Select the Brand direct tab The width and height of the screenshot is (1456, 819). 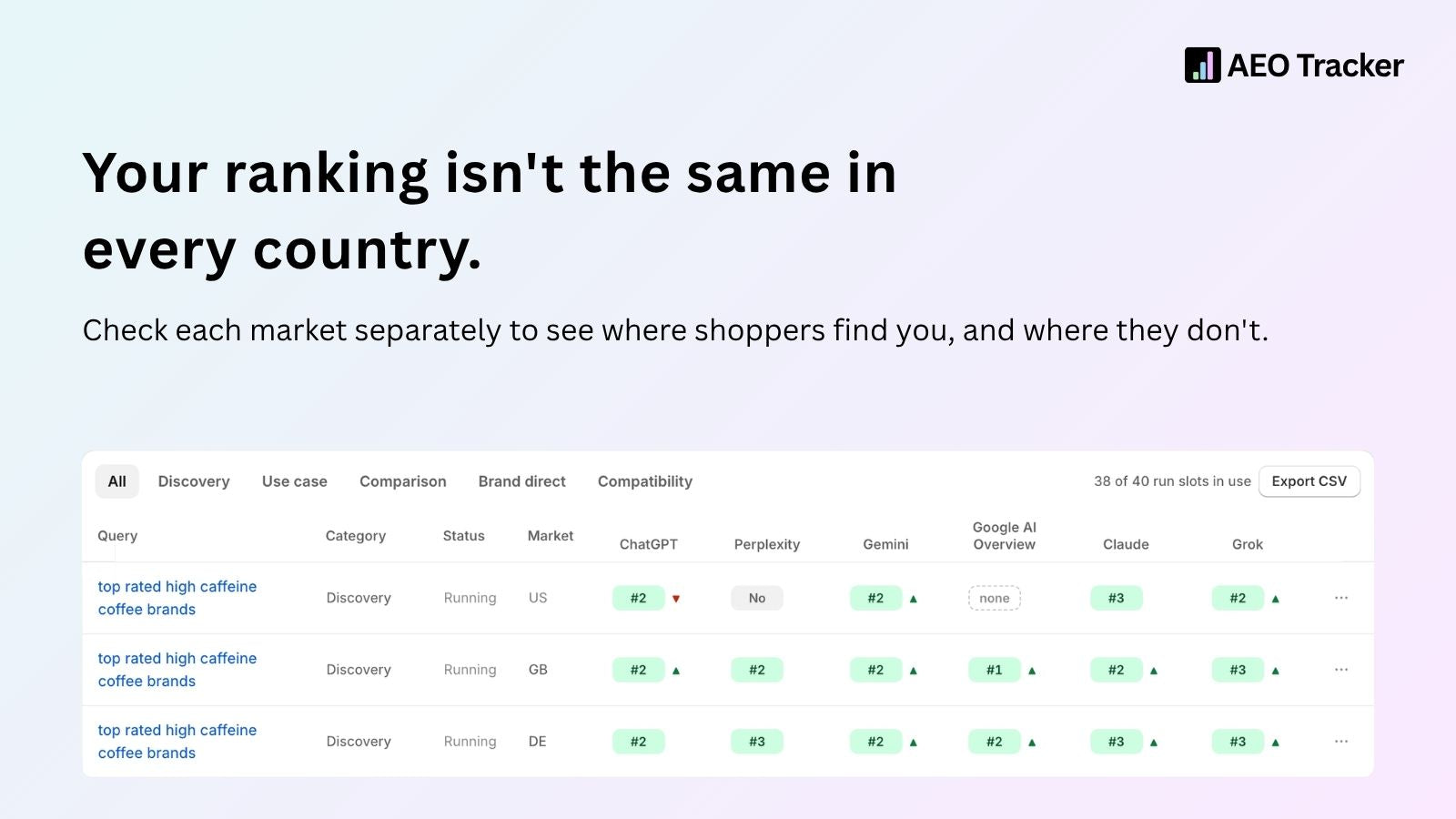pos(522,481)
